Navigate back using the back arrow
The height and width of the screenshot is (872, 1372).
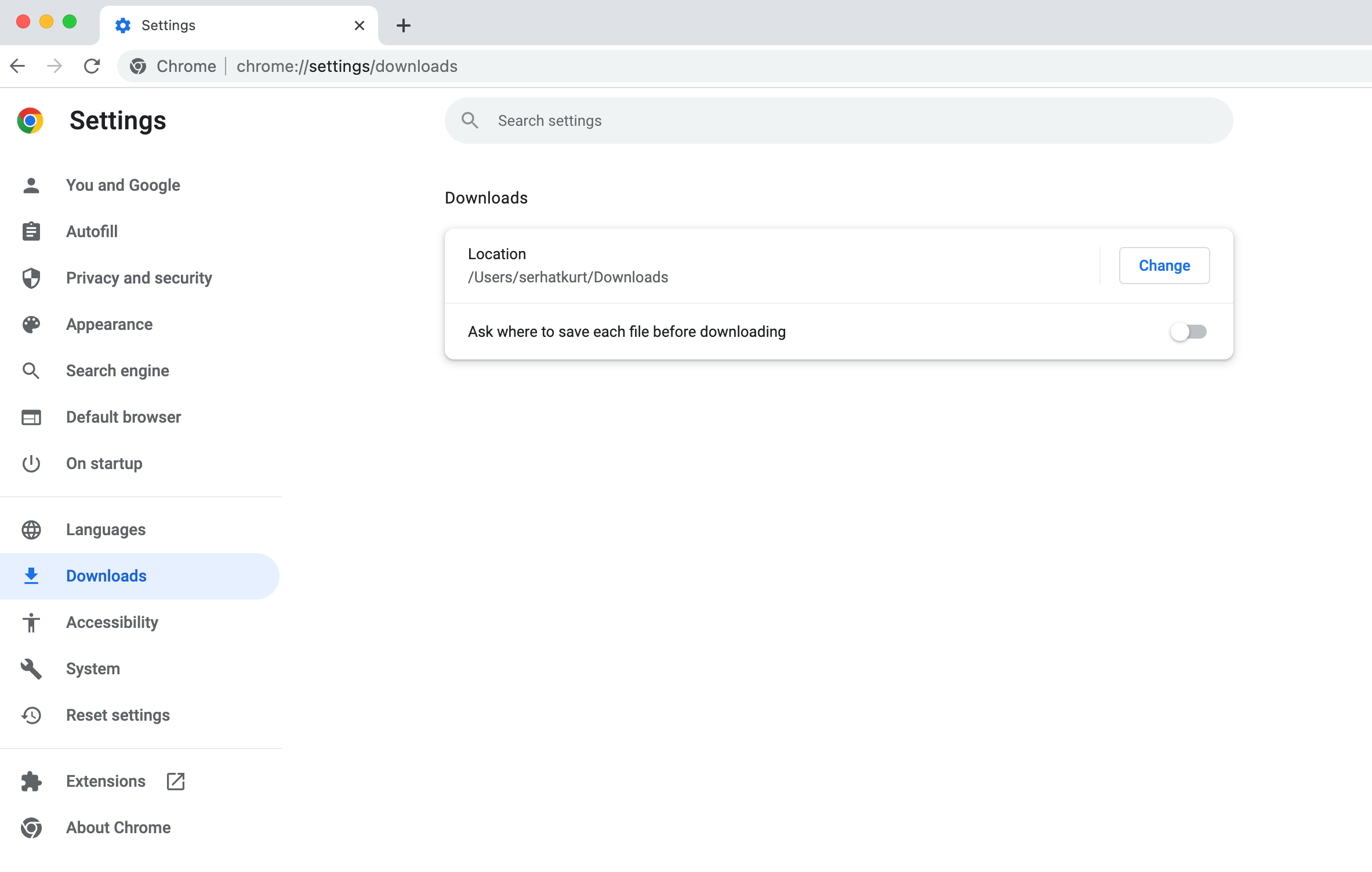(19, 66)
